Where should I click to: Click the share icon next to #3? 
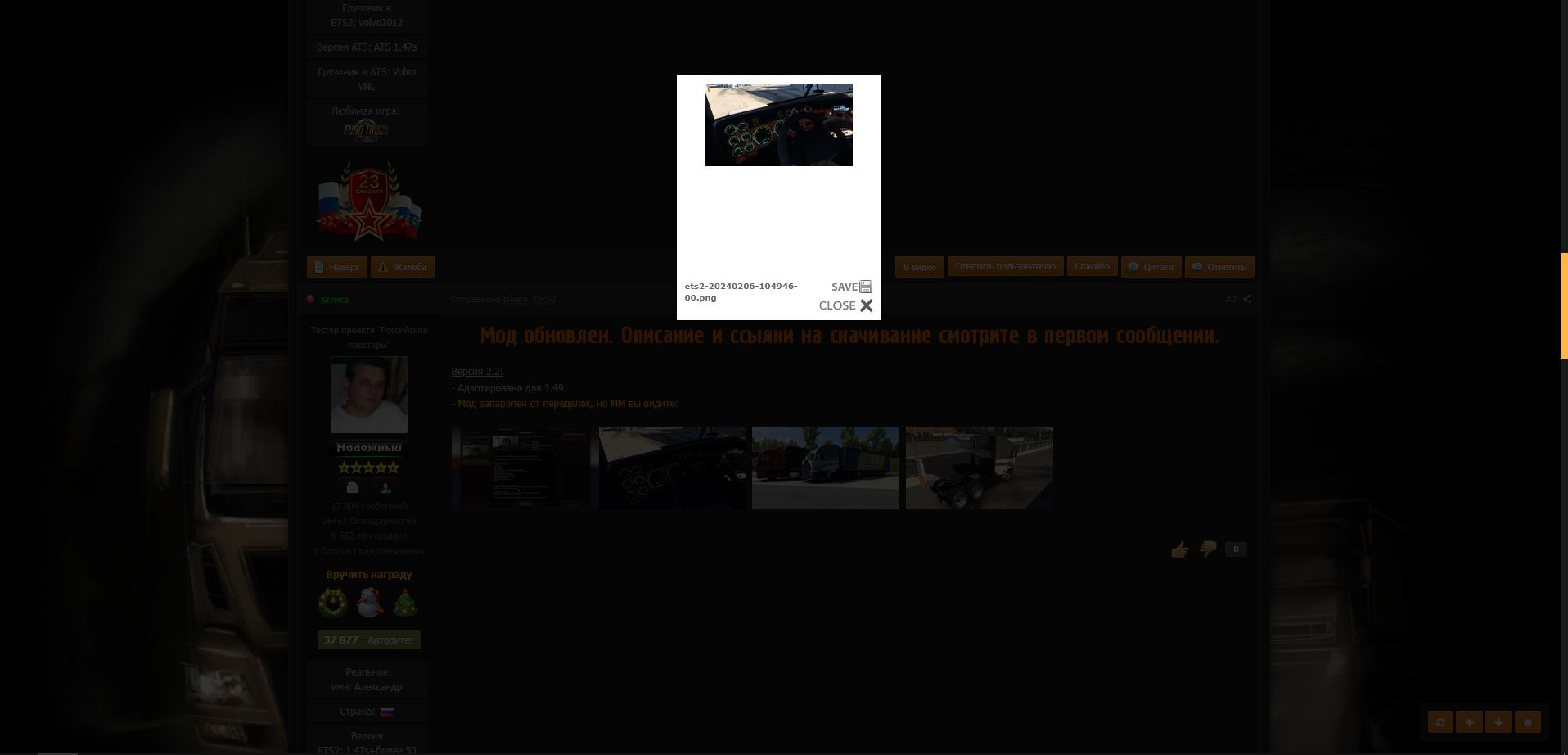pos(1247,300)
